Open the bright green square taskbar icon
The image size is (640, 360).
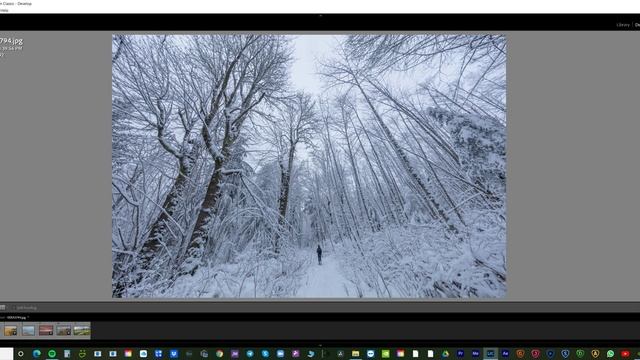(x=385, y=354)
